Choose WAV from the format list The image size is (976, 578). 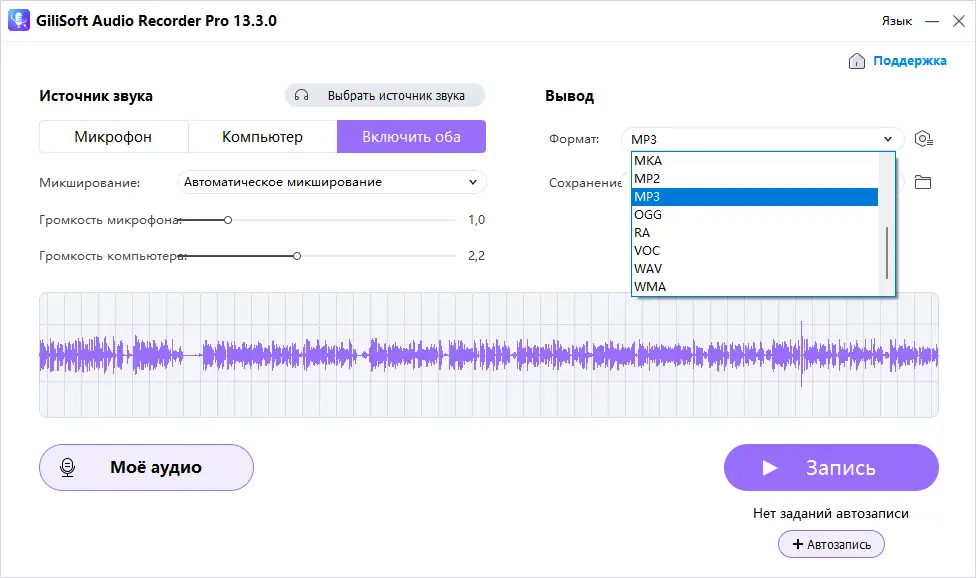pyautogui.click(x=755, y=269)
